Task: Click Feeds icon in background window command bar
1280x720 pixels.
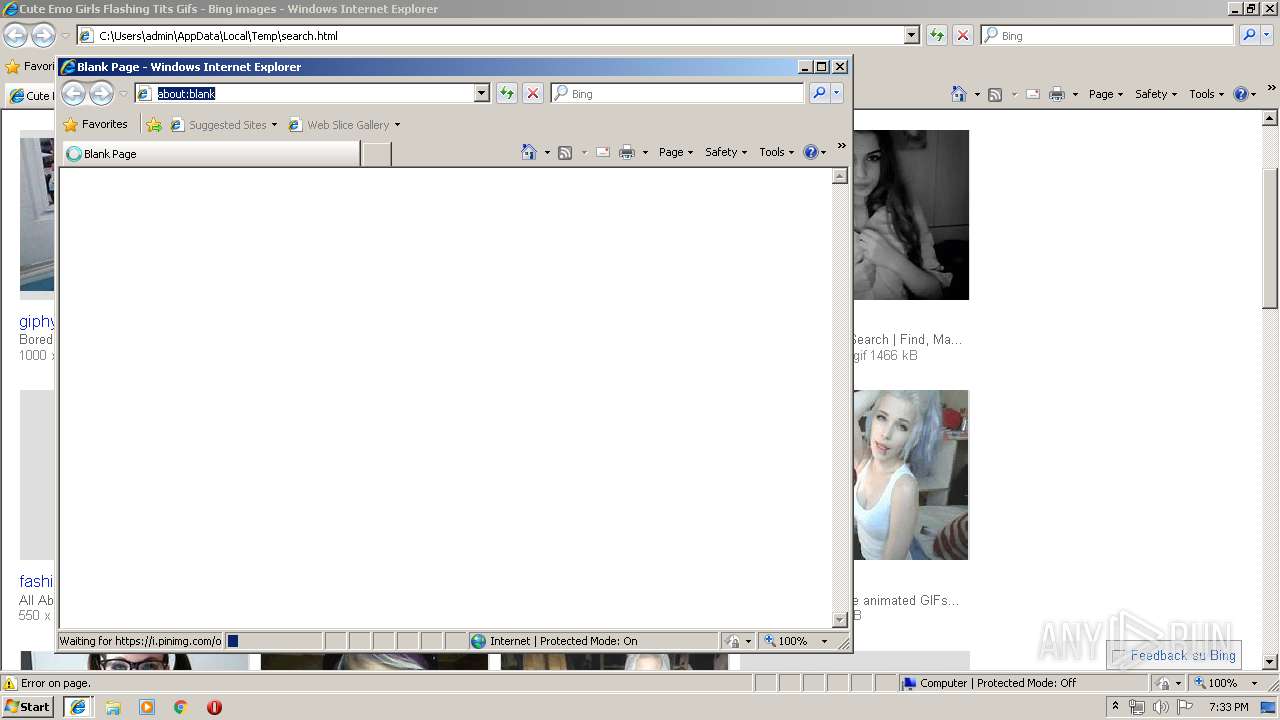Action: click(995, 94)
